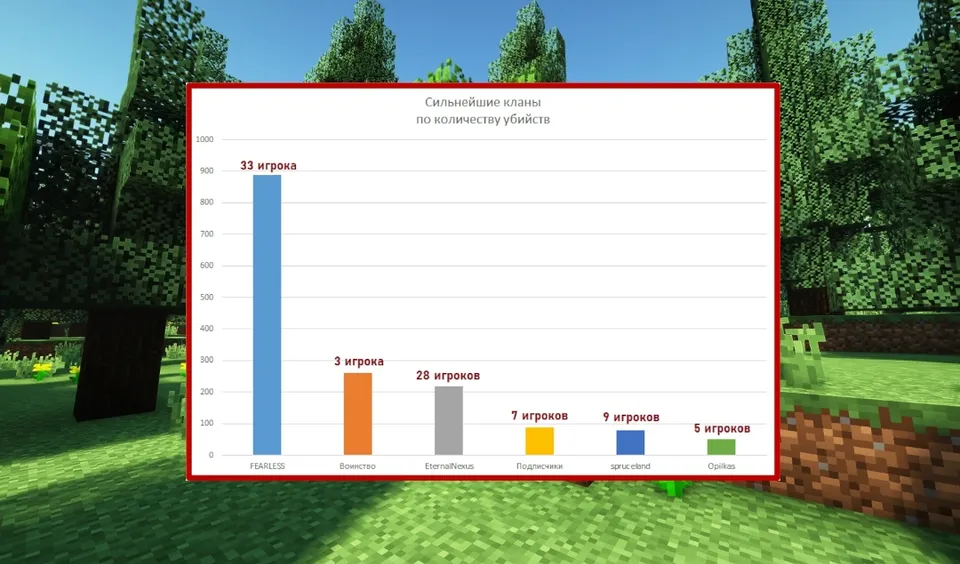
Task: Click the 600 value on the vertical axis
Action: point(207,266)
